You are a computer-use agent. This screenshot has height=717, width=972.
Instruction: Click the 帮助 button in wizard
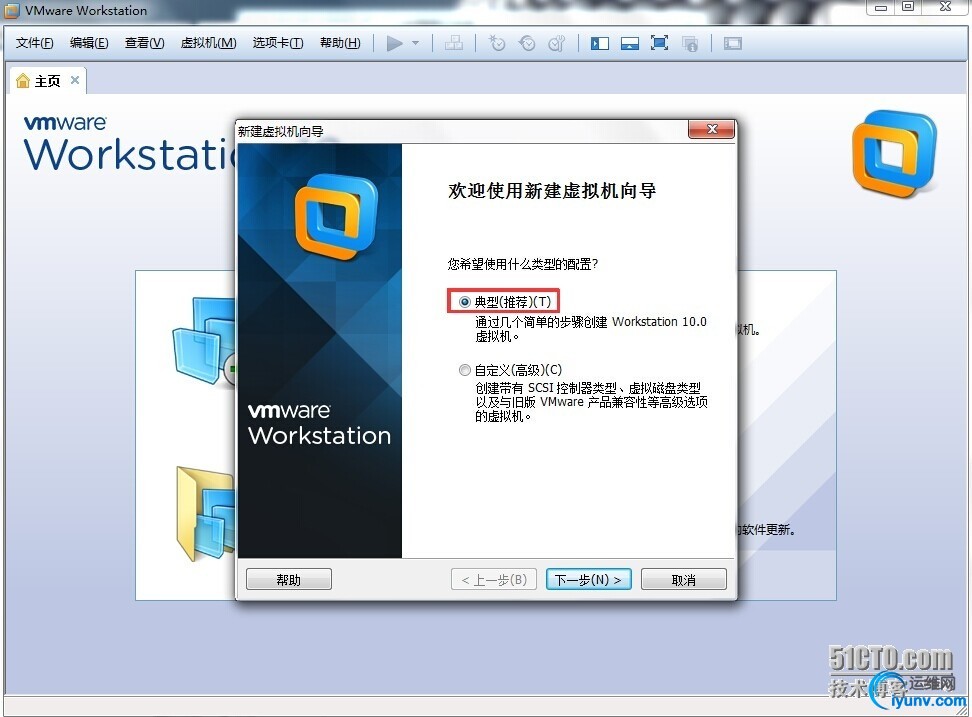[x=289, y=579]
